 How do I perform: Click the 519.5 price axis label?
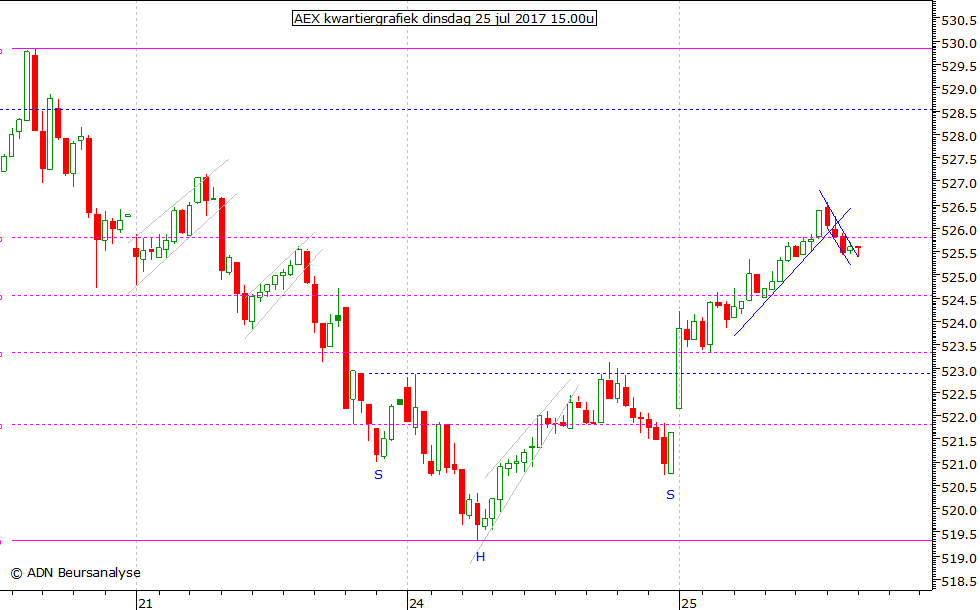pos(959,535)
